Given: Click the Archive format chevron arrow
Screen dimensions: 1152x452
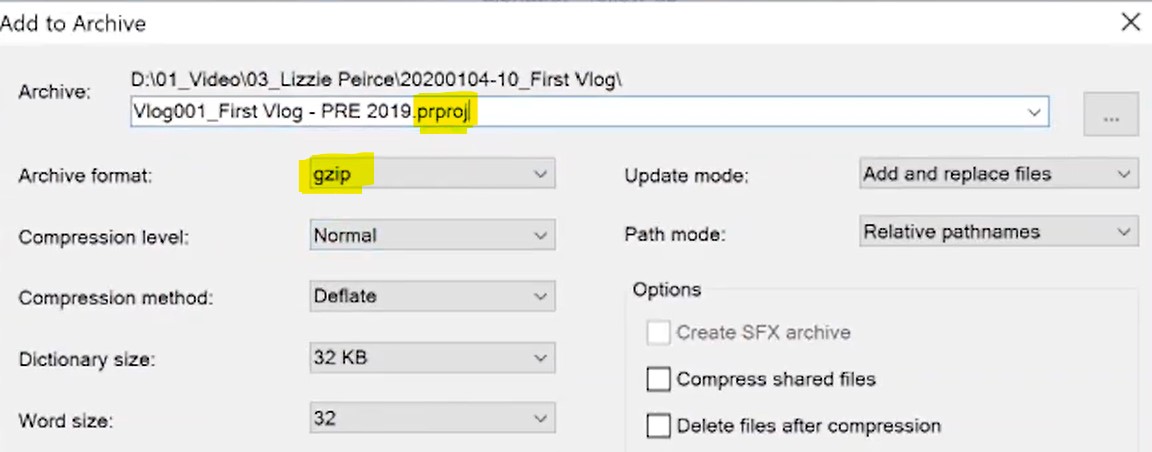Looking at the screenshot, I should point(541,174).
